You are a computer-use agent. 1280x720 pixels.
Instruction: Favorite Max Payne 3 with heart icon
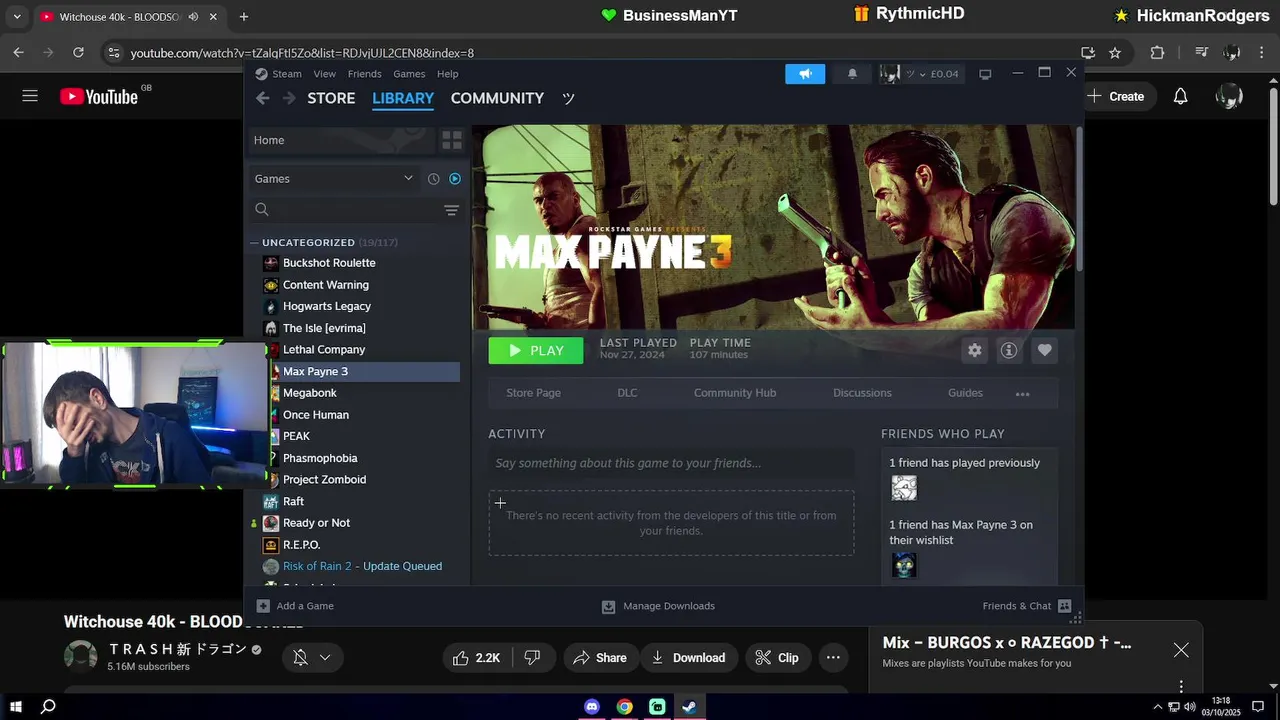(x=1044, y=350)
